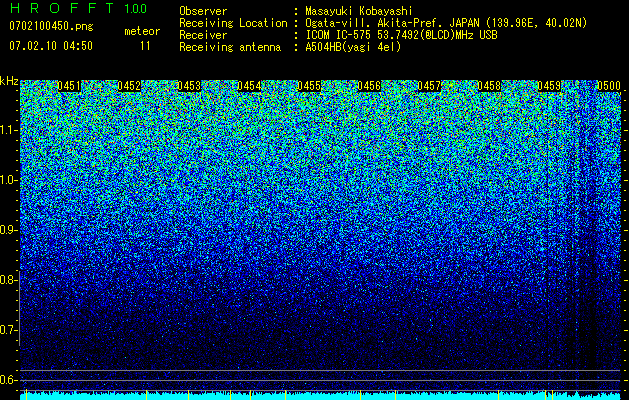The height and width of the screenshot is (400, 629).
Task: Click the 0456 time marker
Action: (x=369, y=86)
